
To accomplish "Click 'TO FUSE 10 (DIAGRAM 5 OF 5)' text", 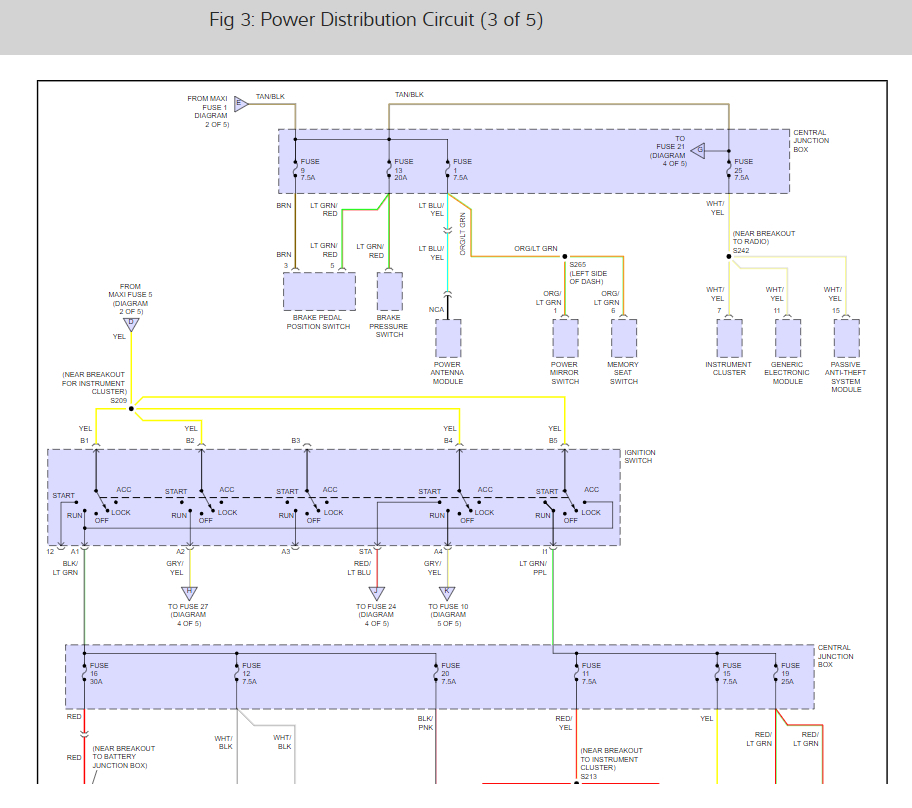I will tap(448, 615).
